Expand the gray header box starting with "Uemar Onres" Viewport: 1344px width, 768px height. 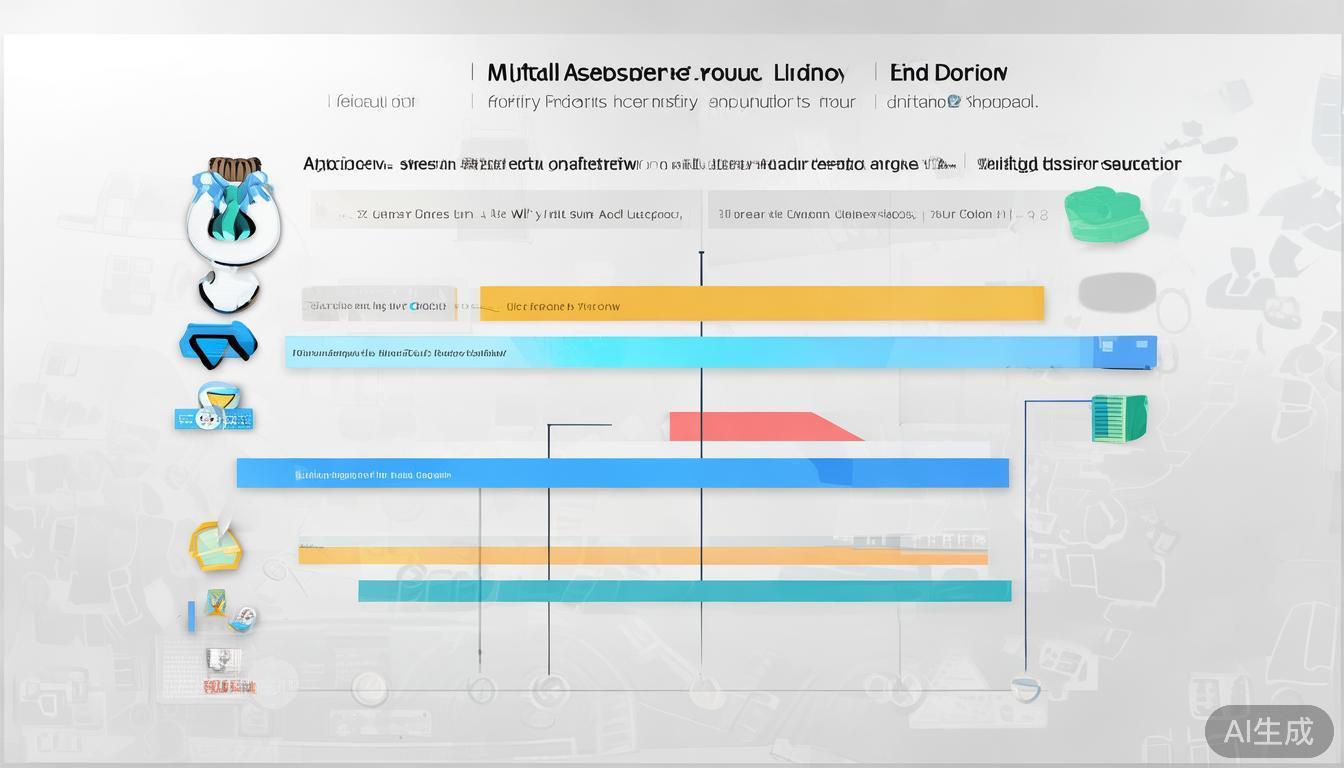pos(505,211)
